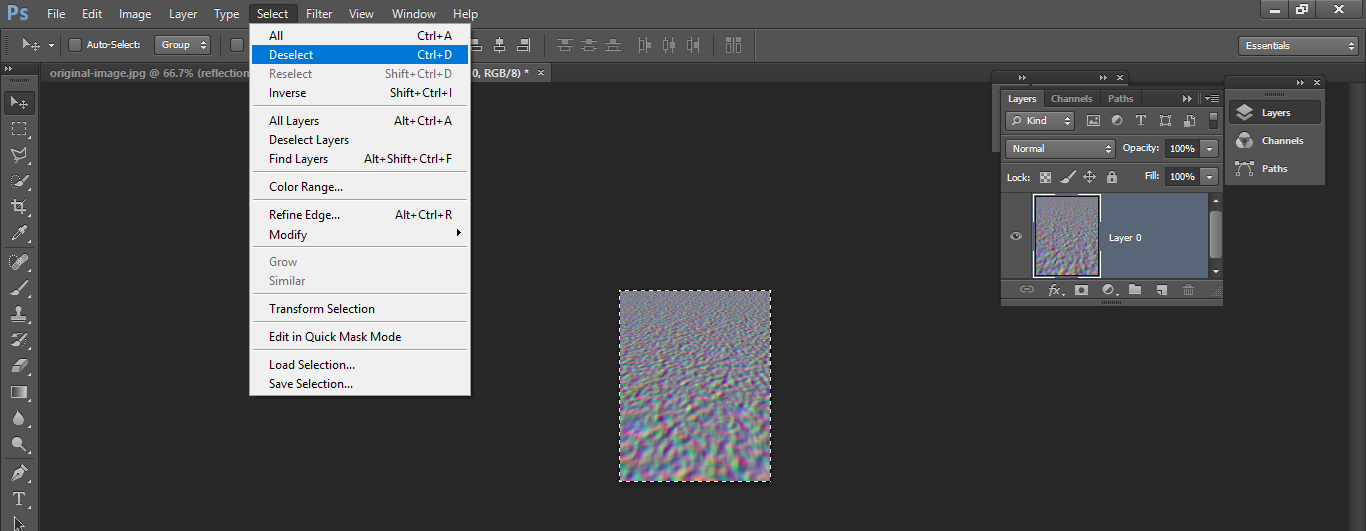Click Transform Selection menu entry
The image size is (1366, 531).
[x=360, y=309]
